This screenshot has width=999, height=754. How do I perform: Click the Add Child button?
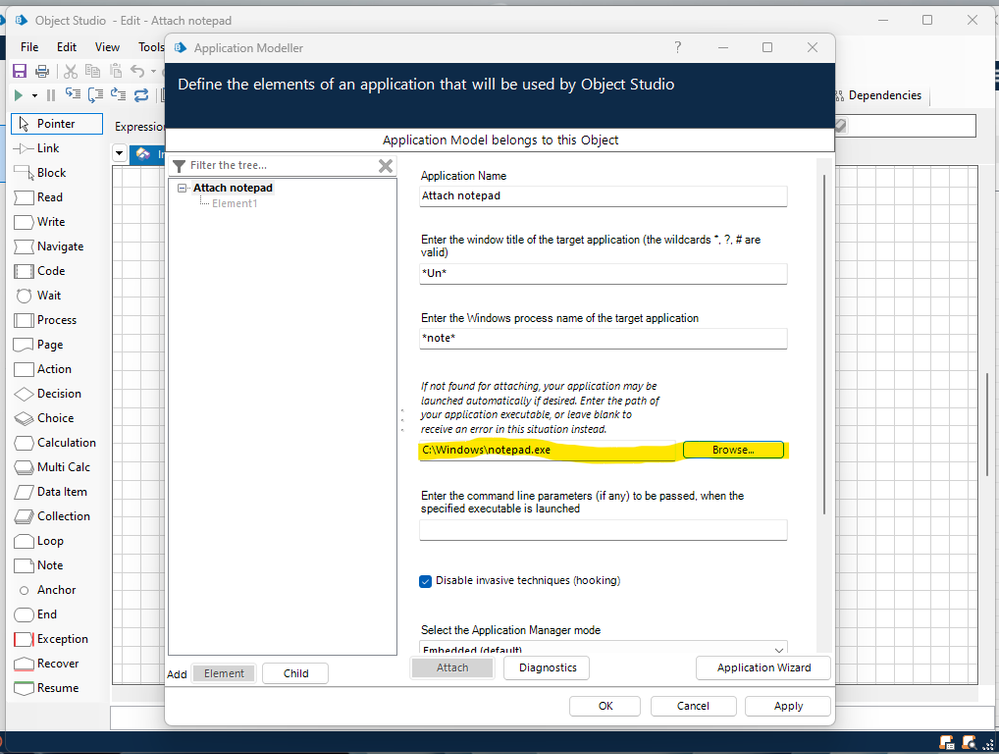pos(296,674)
